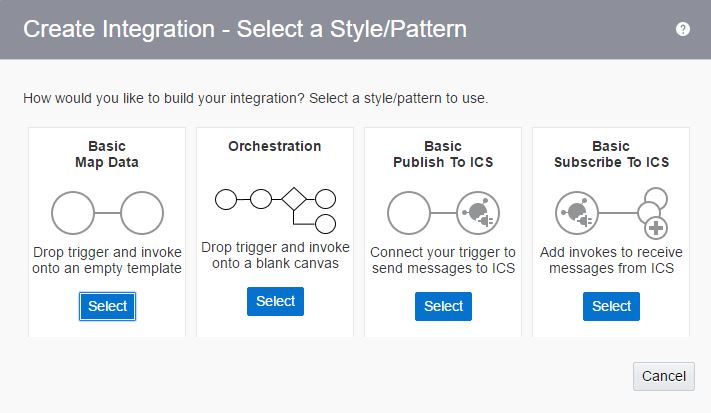
Task: Cancel the Create Integration dialog
Action: click(664, 376)
